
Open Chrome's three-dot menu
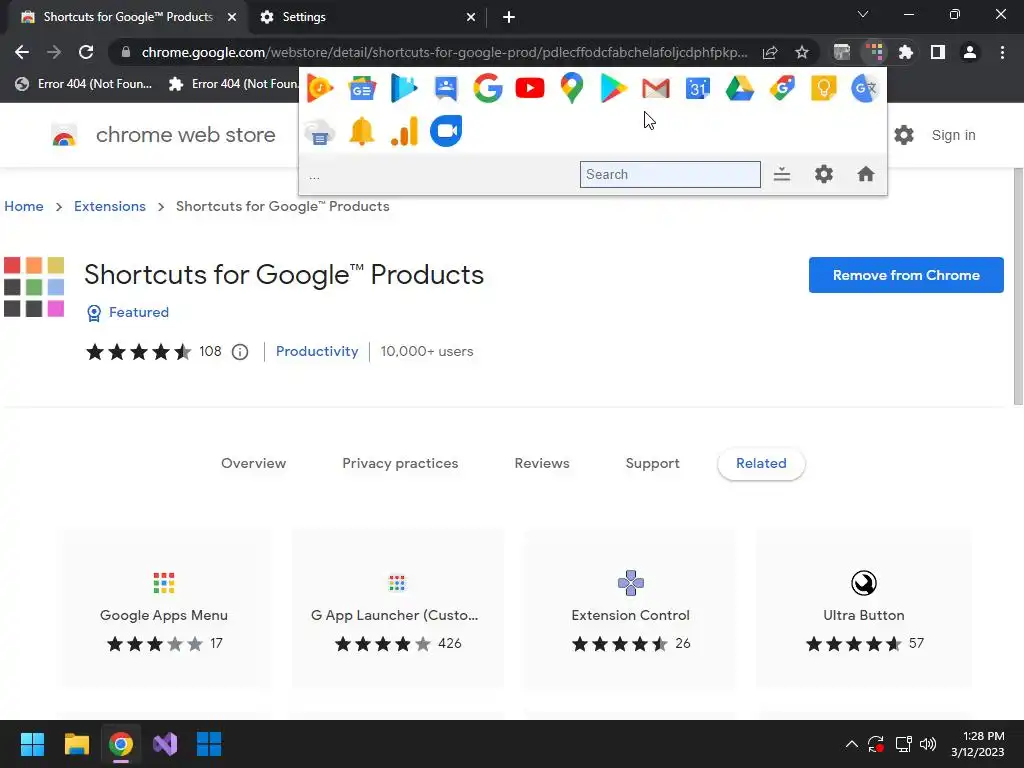[x=1002, y=53]
